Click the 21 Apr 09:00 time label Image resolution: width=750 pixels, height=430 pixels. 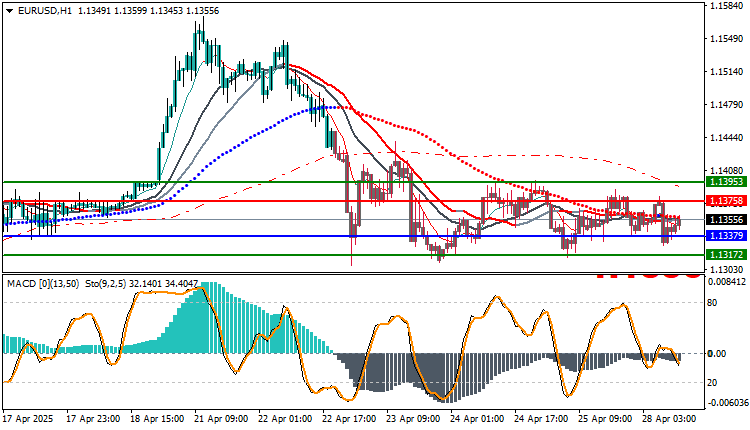221,419
